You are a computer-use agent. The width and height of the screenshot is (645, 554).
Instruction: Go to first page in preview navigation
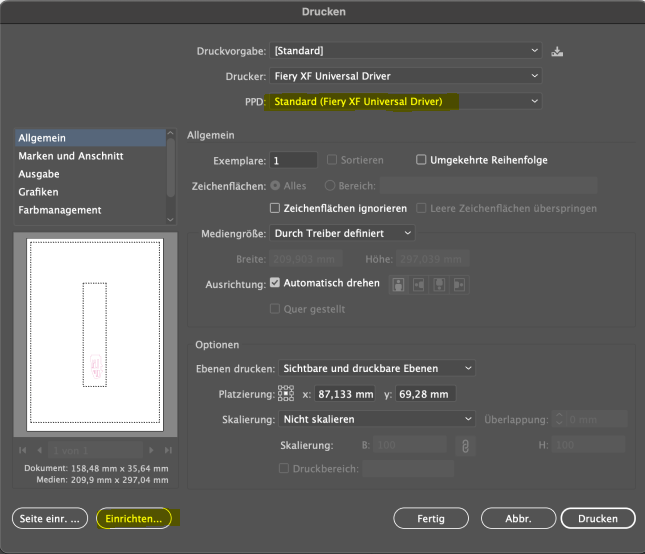click(x=23, y=450)
